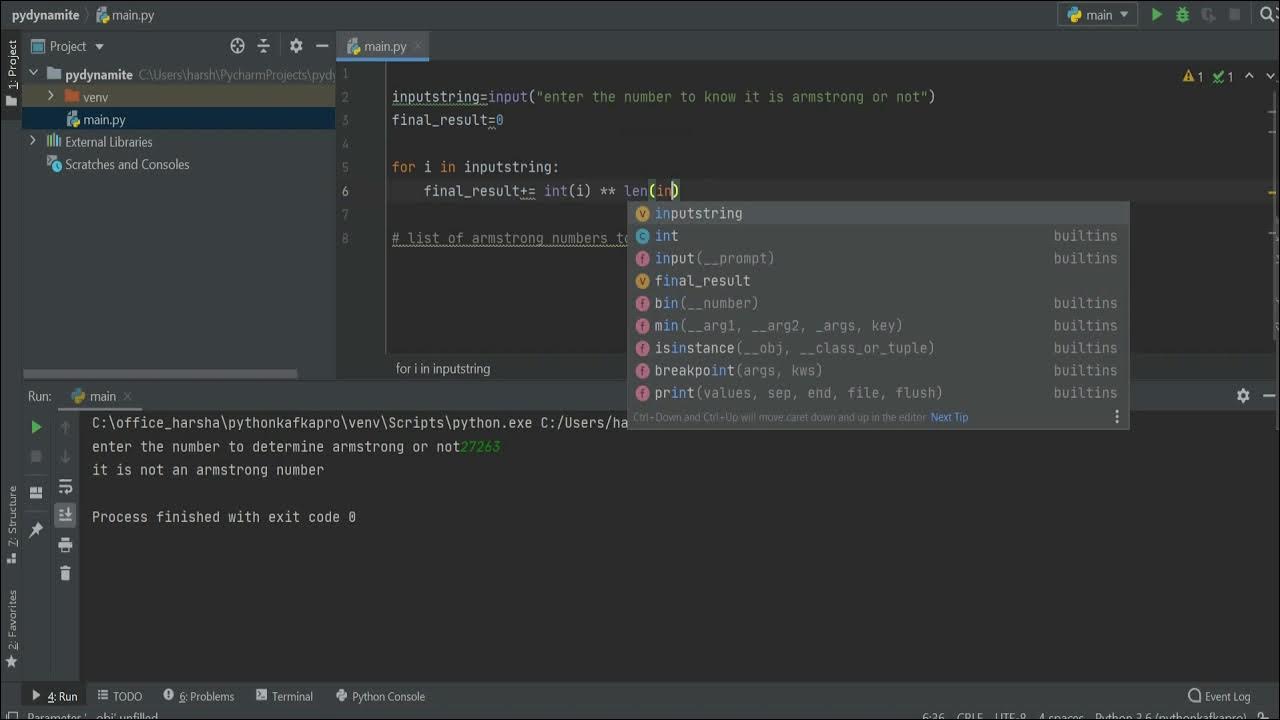Collapse all nodes in Project panel
The image size is (1280, 720).
coord(264,46)
